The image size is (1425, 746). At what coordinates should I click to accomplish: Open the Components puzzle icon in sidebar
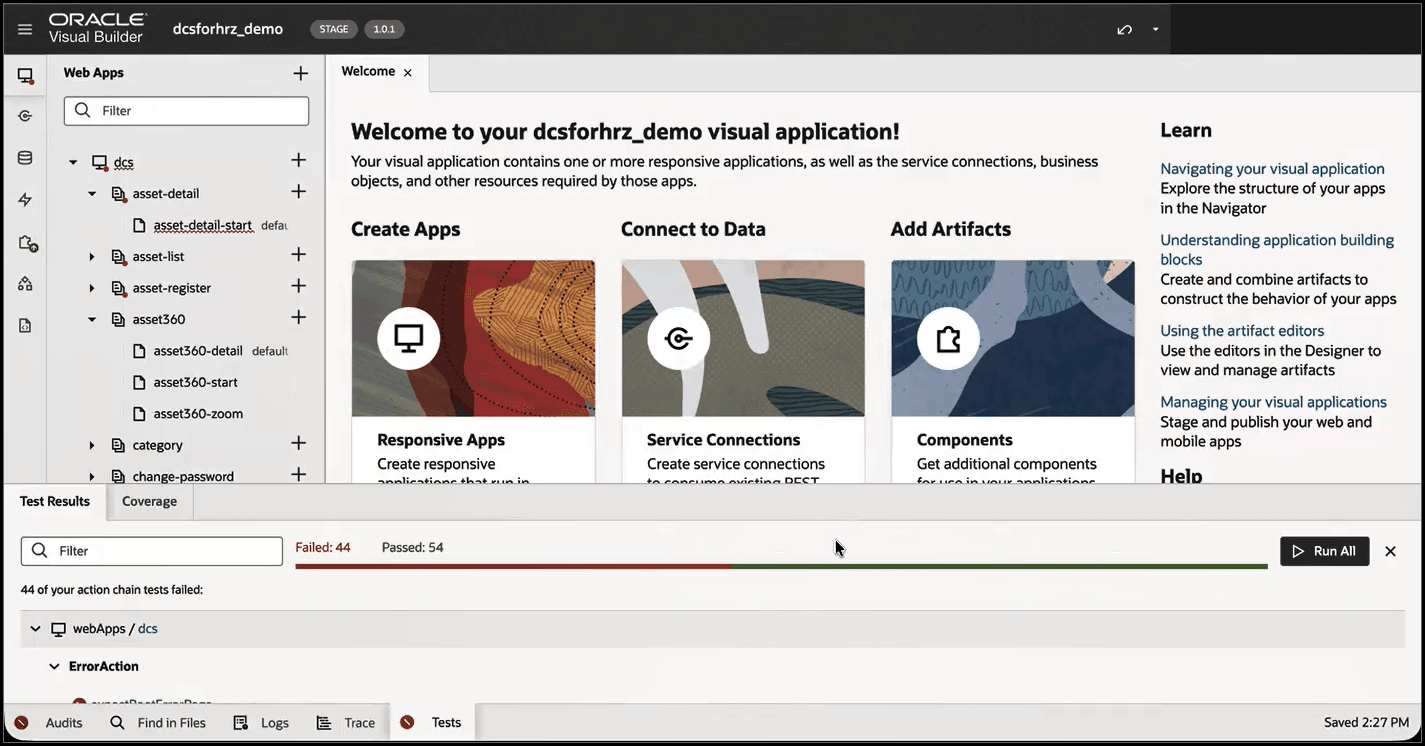pos(27,243)
